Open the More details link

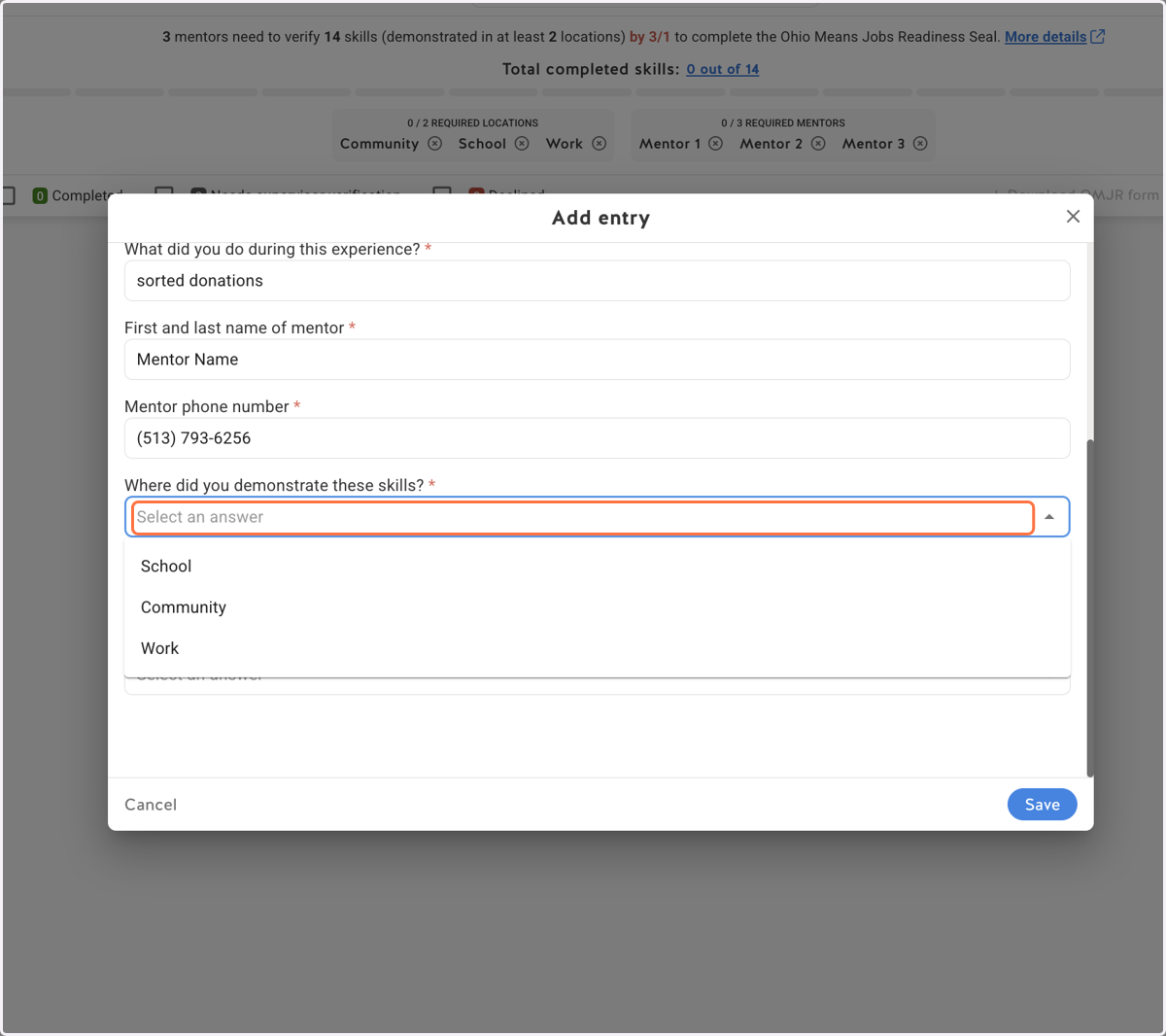click(x=1046, y=37)
